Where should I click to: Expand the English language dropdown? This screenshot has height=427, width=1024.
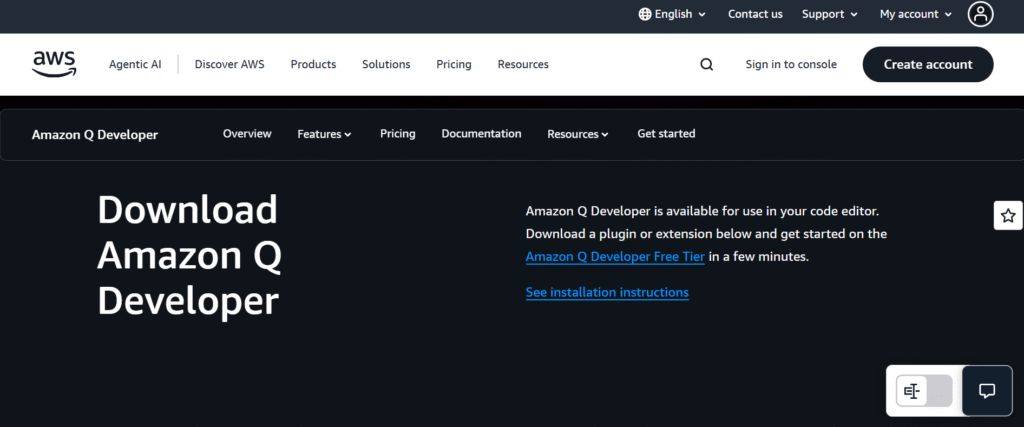click(x=673, y=14)
